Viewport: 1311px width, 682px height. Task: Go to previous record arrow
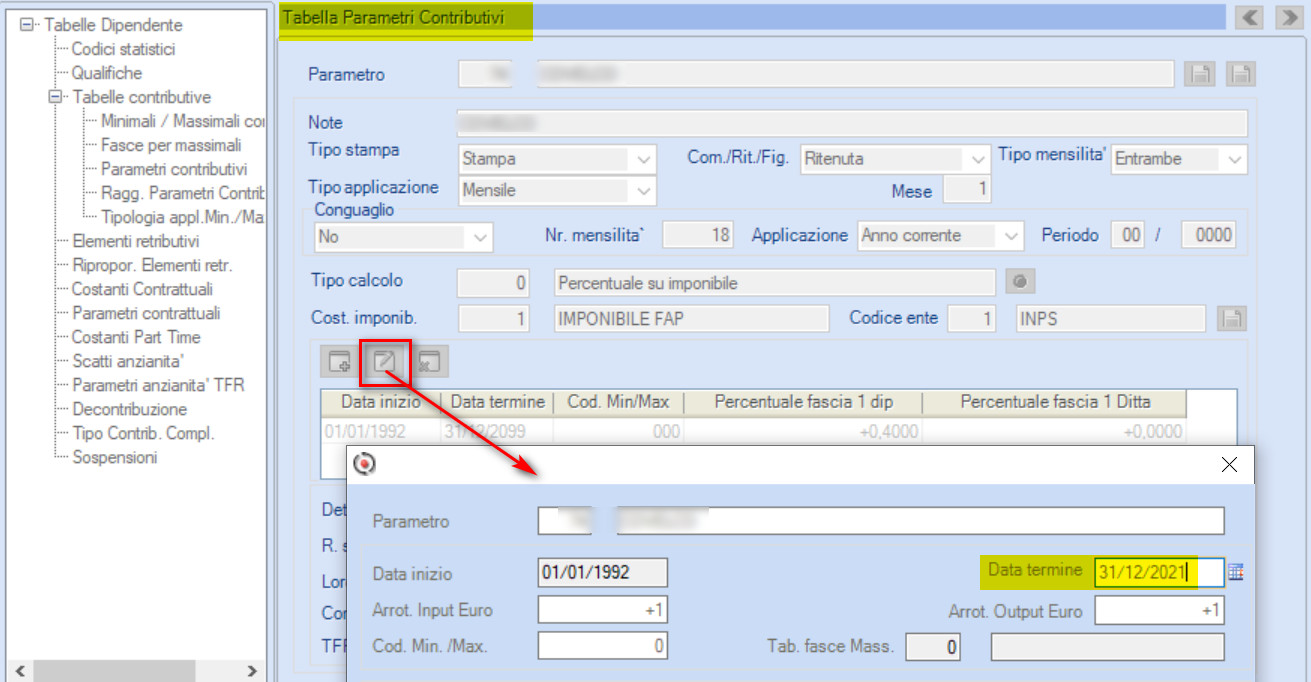1250,17
